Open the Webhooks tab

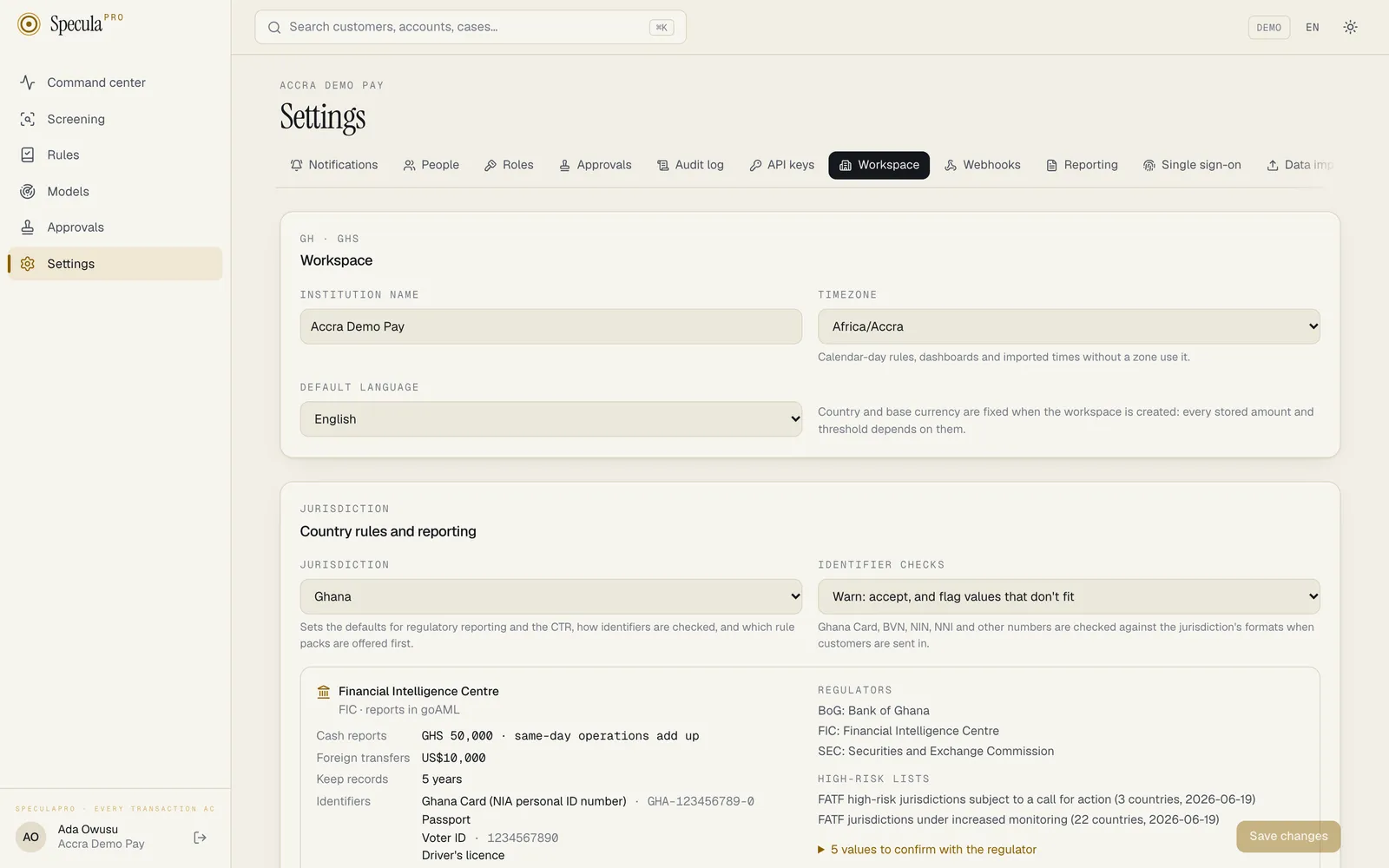pos(983,165)
